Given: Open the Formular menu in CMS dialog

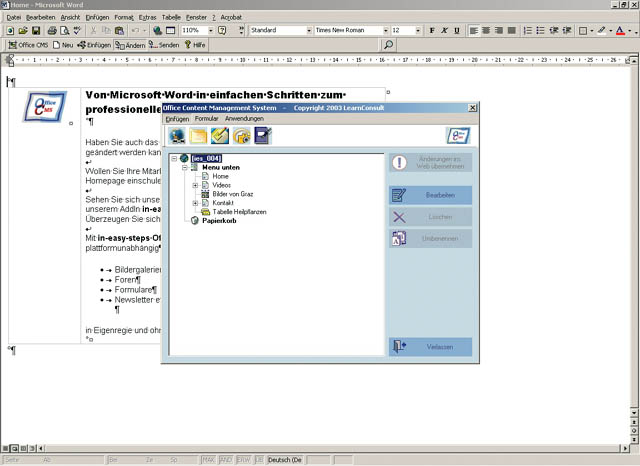Looking at the screenshot, I should tap(207, 119).
